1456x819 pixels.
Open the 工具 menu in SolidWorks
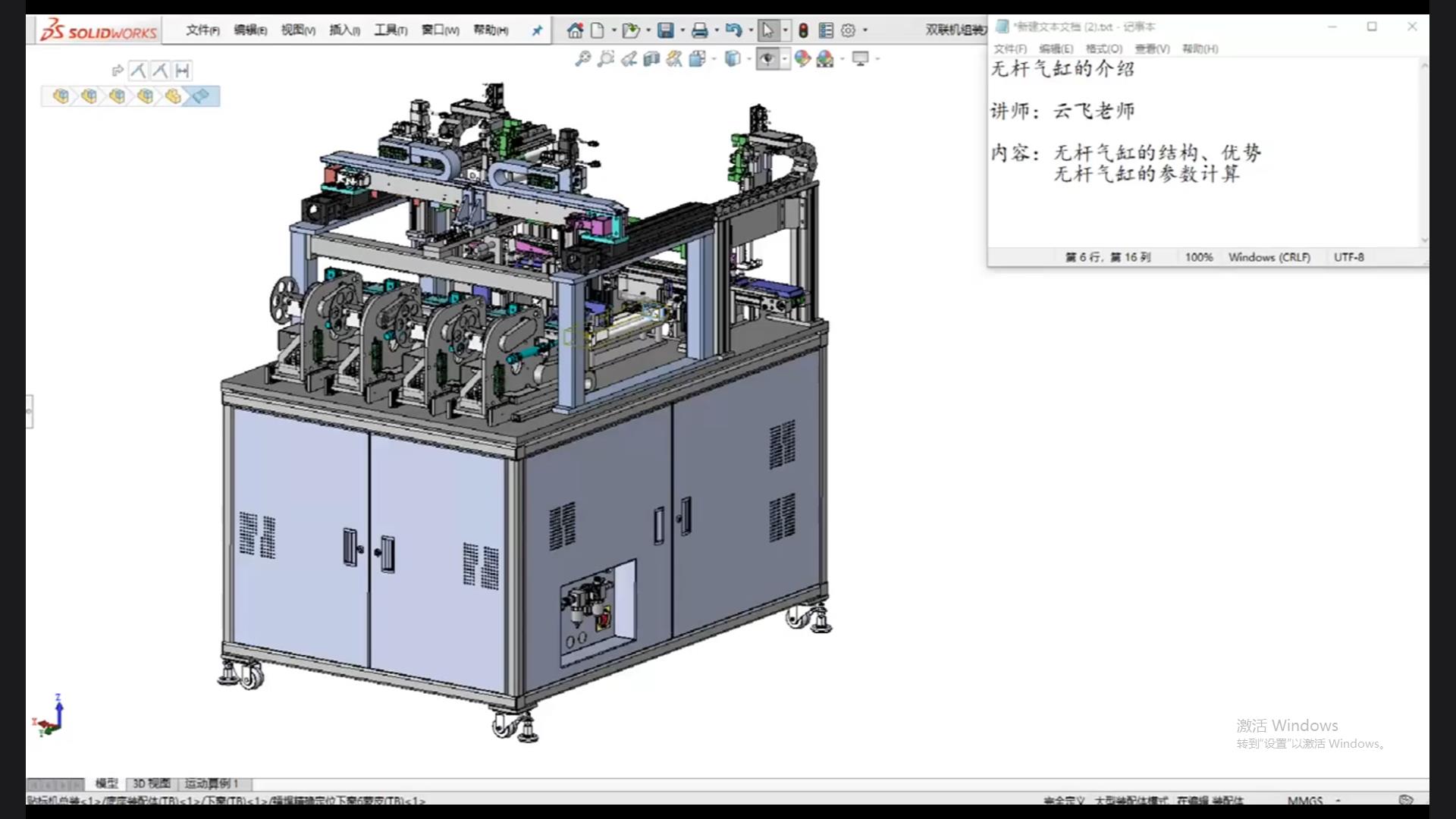pyautogui.click(x=391, y=30)
